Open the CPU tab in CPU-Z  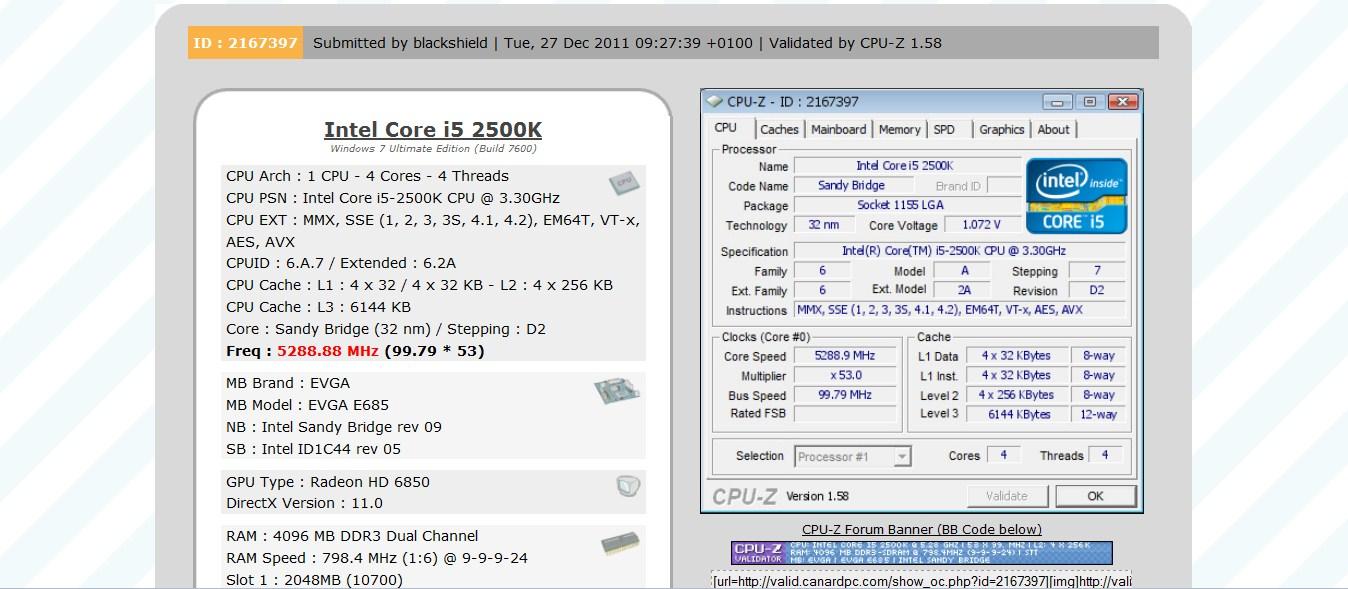point(726,128)
